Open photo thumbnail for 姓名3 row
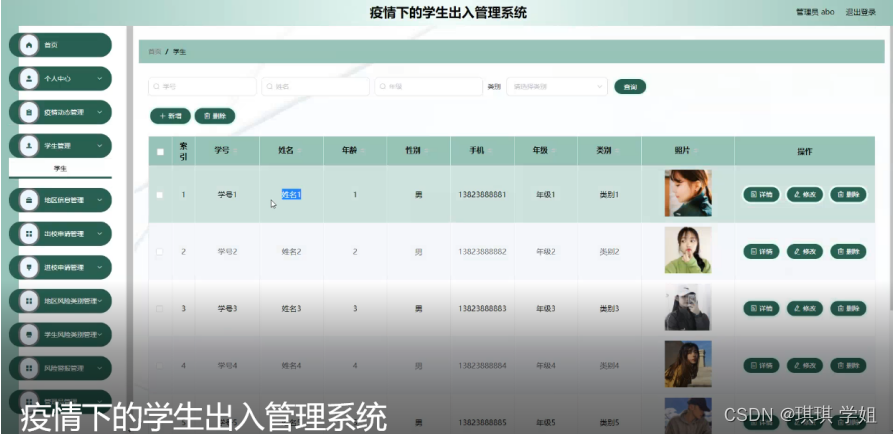The height and width of the screenshot is (434, 893). (x=688, y=307)
